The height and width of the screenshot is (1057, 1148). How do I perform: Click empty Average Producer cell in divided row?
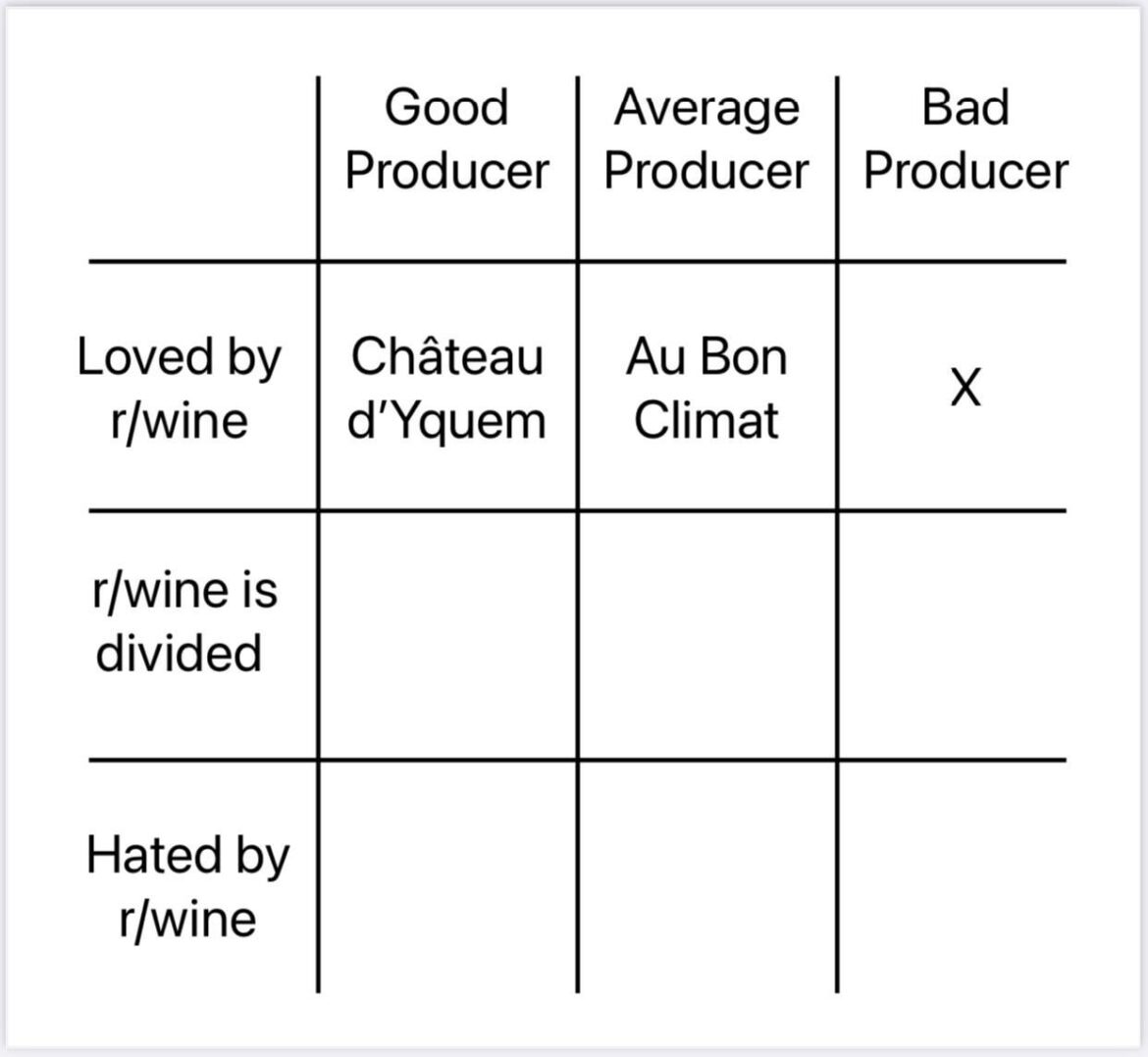coord(706,635)
